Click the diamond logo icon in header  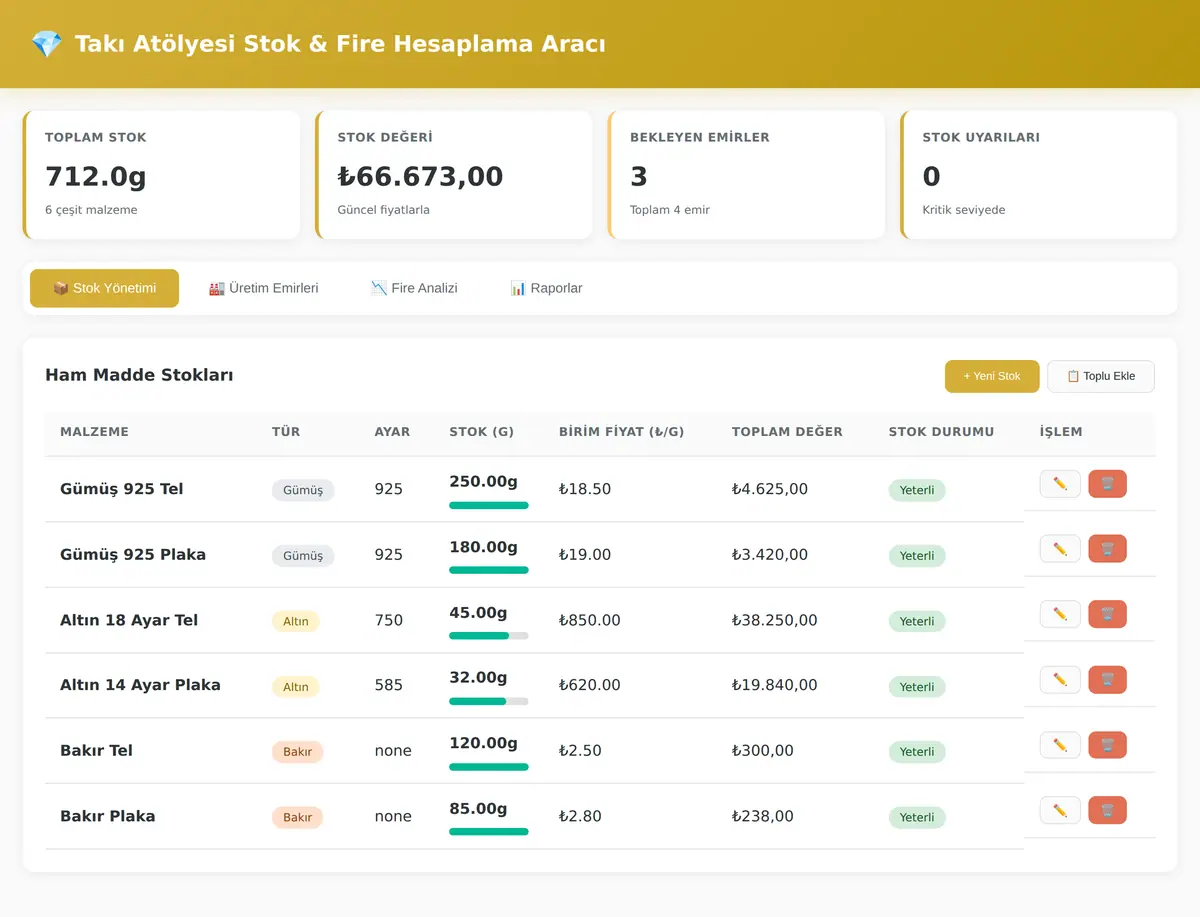pyautogui.click(x=46, y=44)
